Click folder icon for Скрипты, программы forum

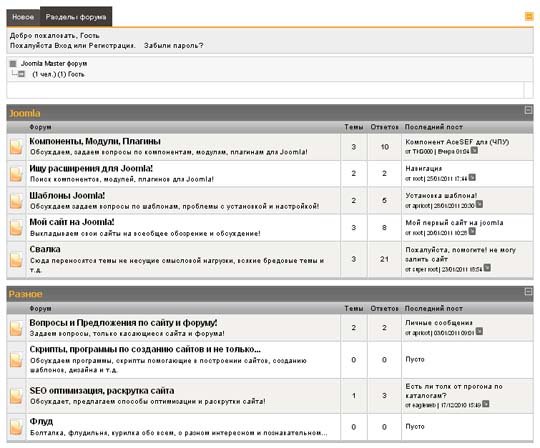[16, 360]
